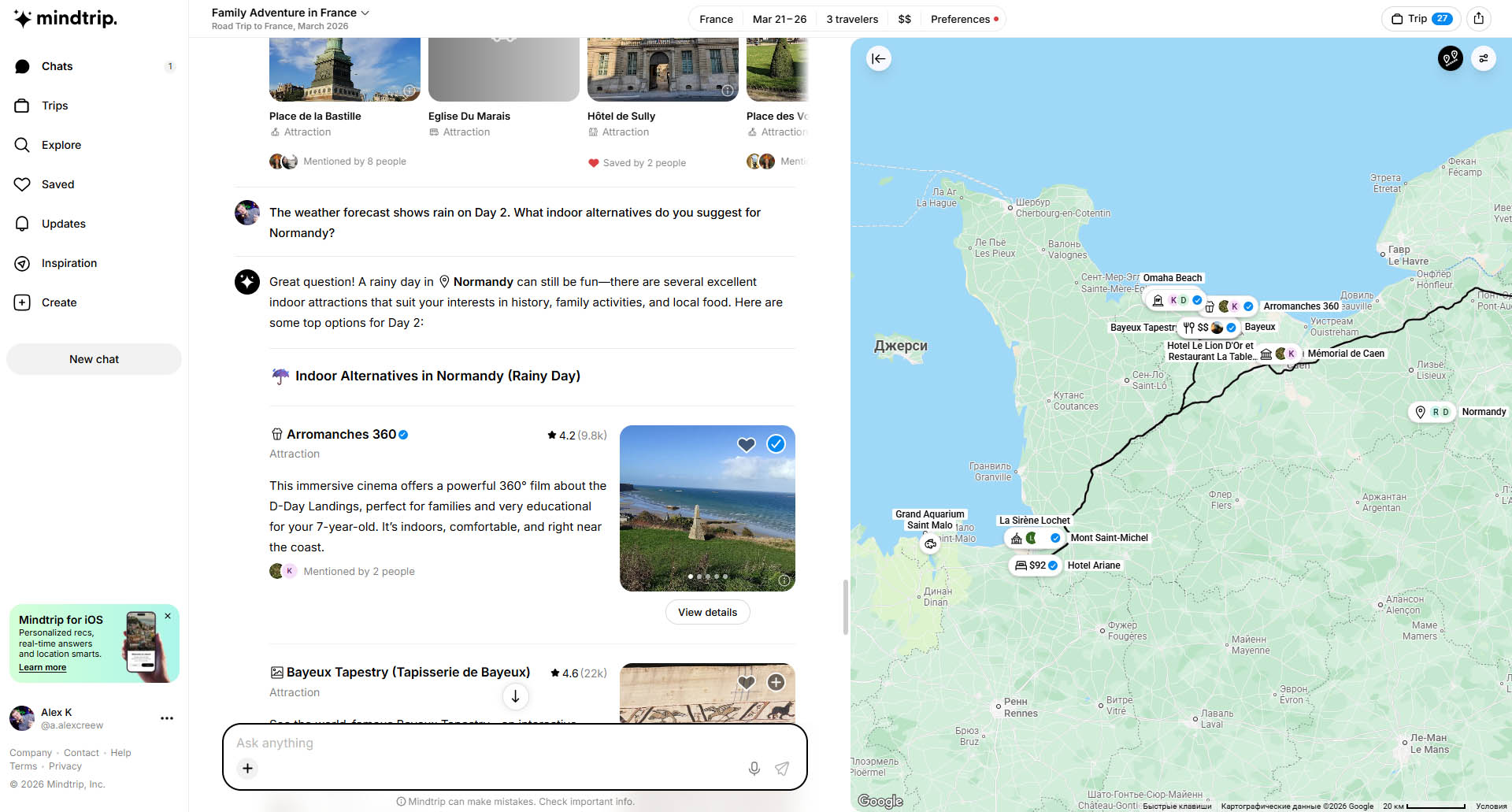Click the map pins view icon

pos(1450,58)
